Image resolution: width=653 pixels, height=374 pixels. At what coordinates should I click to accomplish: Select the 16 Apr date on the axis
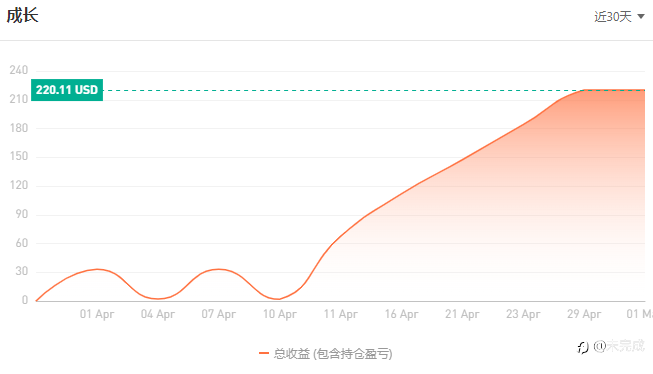click(401, 314)
